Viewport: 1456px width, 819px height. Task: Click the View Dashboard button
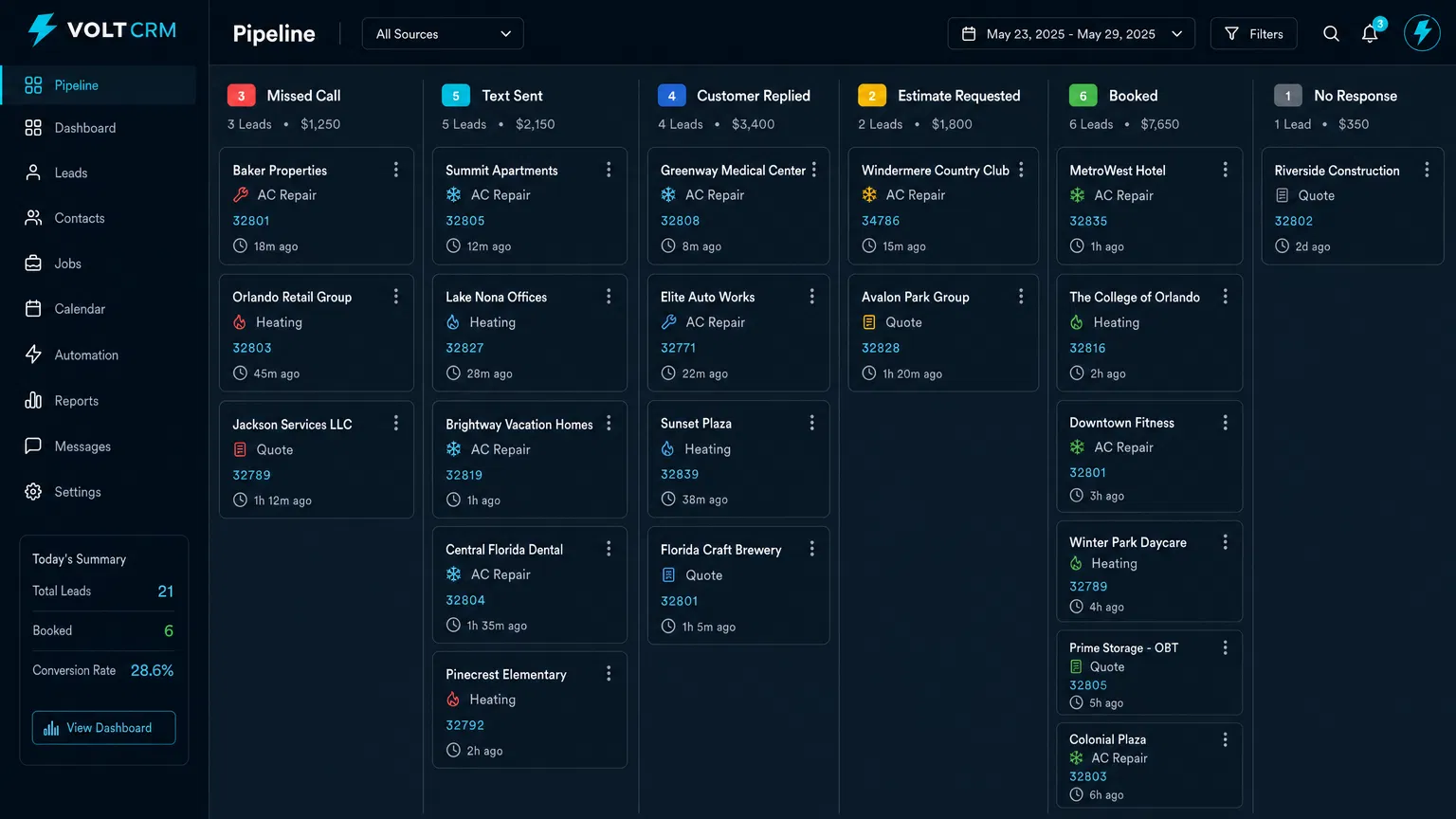pos(103,727)
